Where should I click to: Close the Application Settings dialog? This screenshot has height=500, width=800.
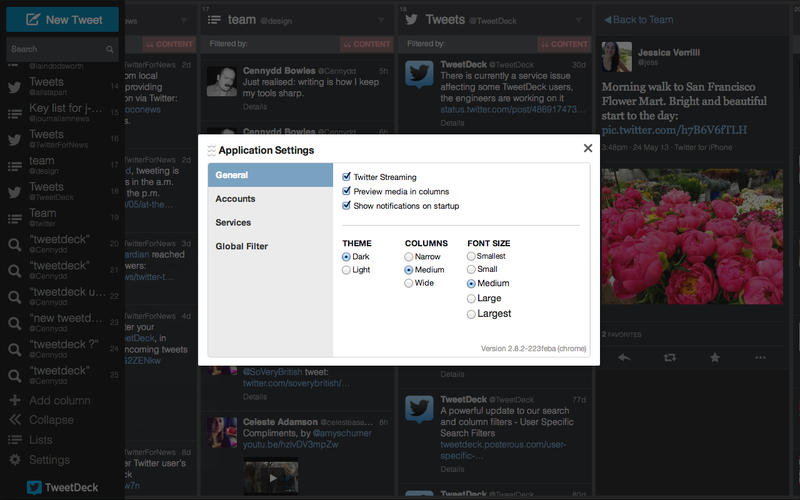[588, 148]
